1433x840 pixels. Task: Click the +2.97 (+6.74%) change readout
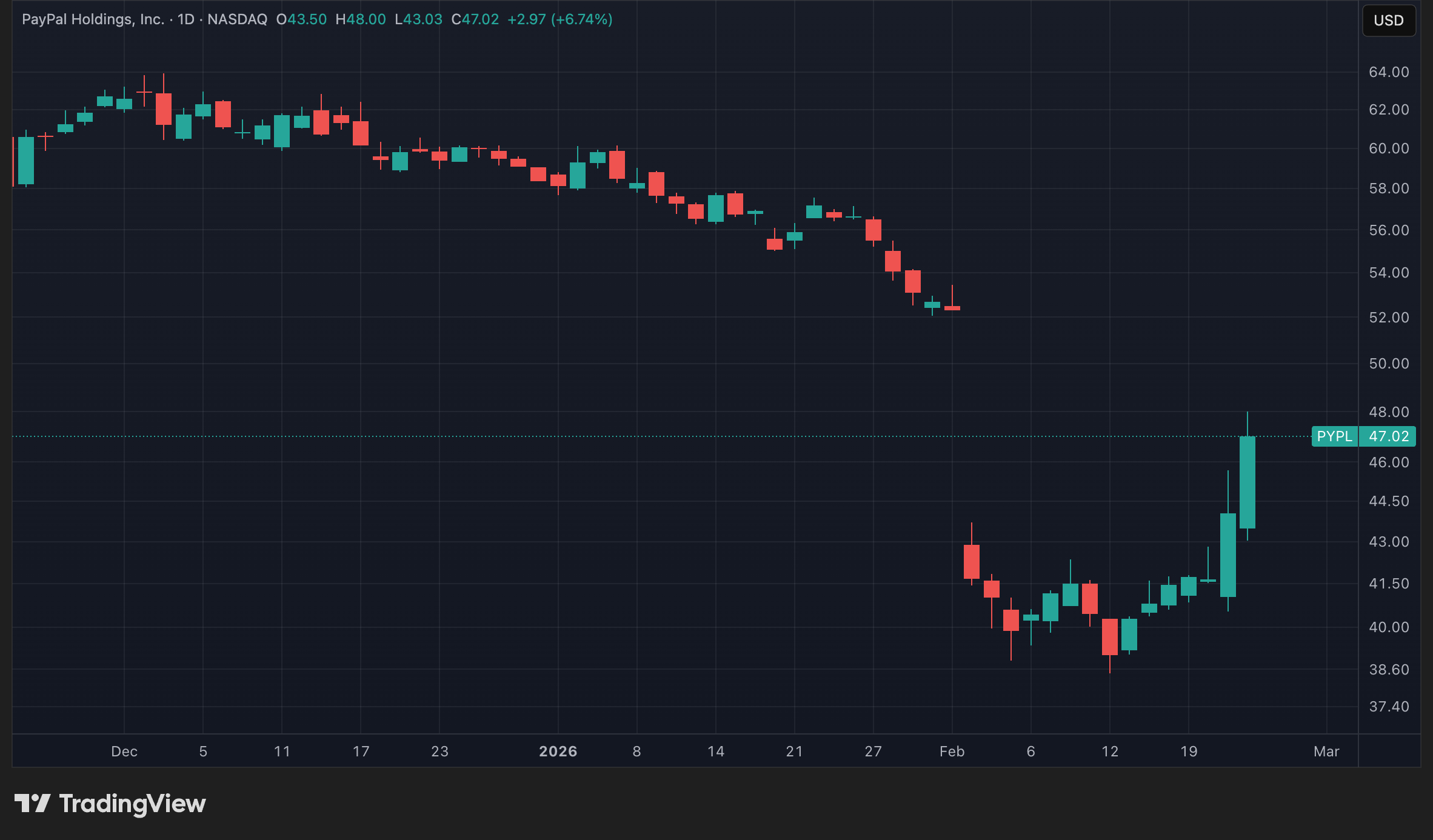point(560,19)
